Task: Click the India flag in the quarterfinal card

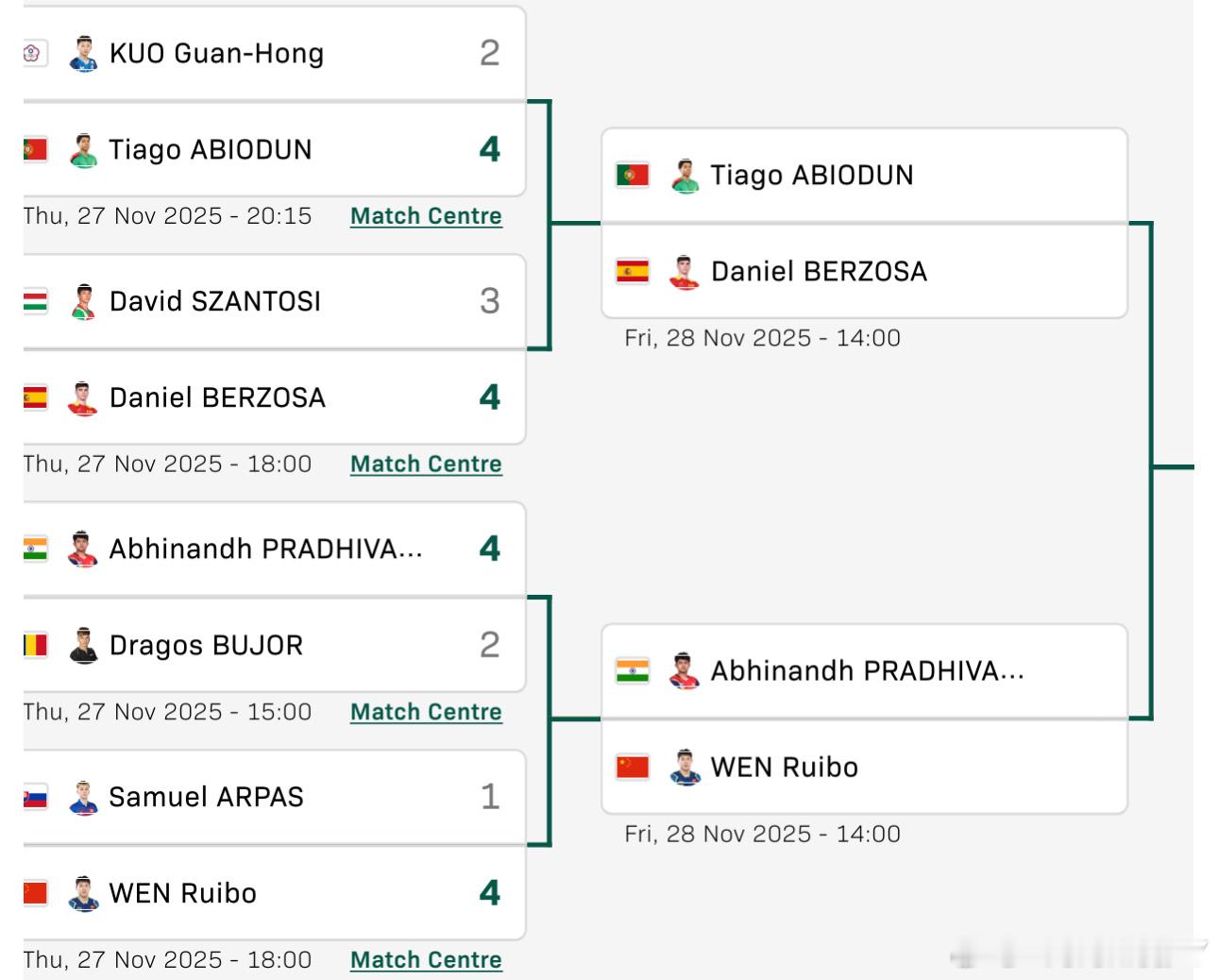Action: (x=632, y=671)
